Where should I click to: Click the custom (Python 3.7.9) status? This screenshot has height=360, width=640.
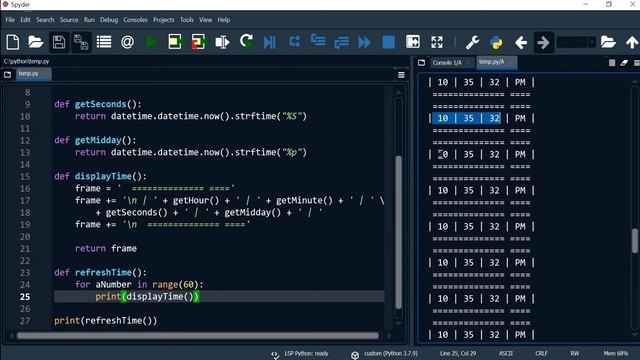pyautogui.click(x=391, y=353)
